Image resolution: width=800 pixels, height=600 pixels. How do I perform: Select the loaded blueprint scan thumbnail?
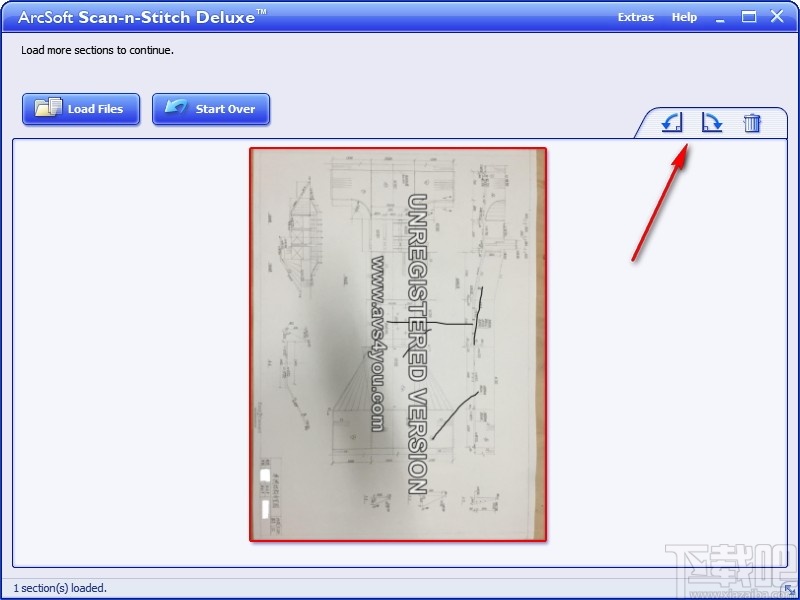point(398,344)
